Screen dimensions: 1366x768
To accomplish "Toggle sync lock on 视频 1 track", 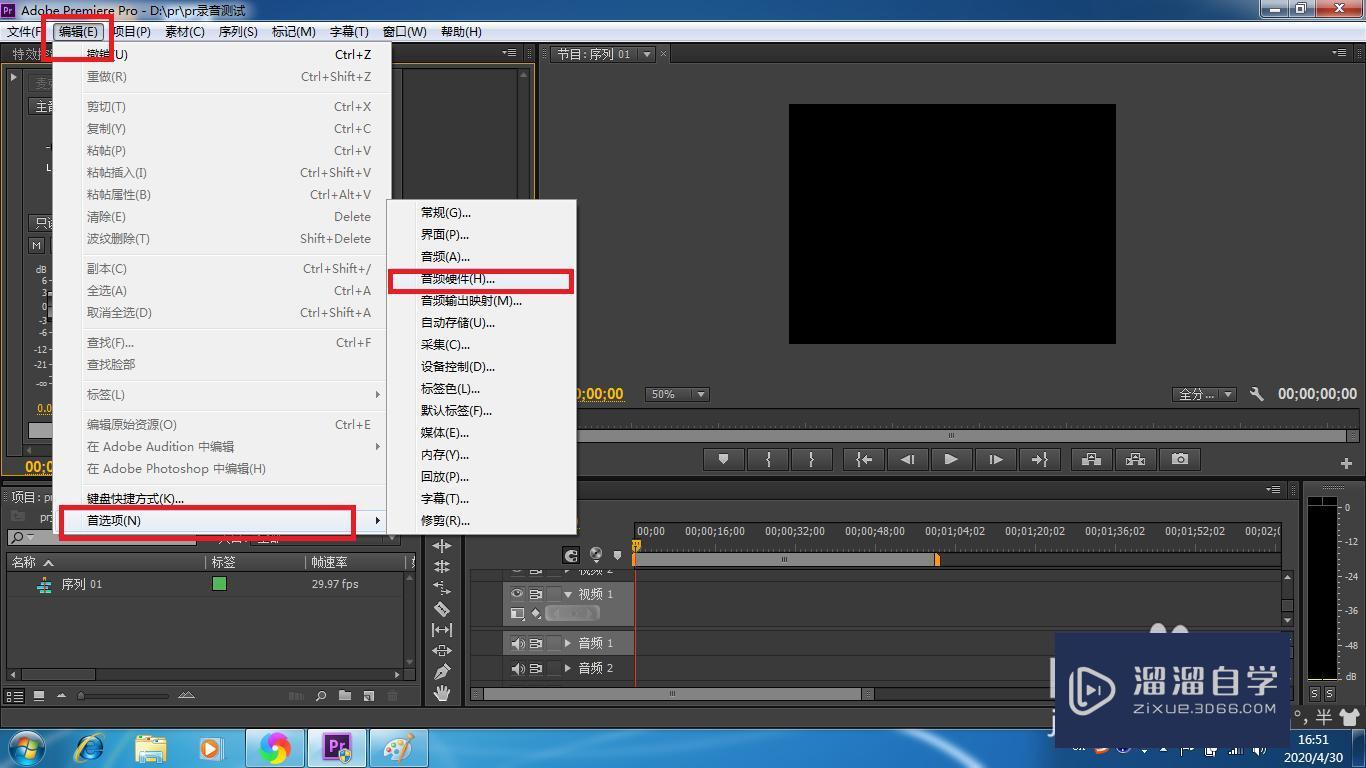I will tap(536, 594).
